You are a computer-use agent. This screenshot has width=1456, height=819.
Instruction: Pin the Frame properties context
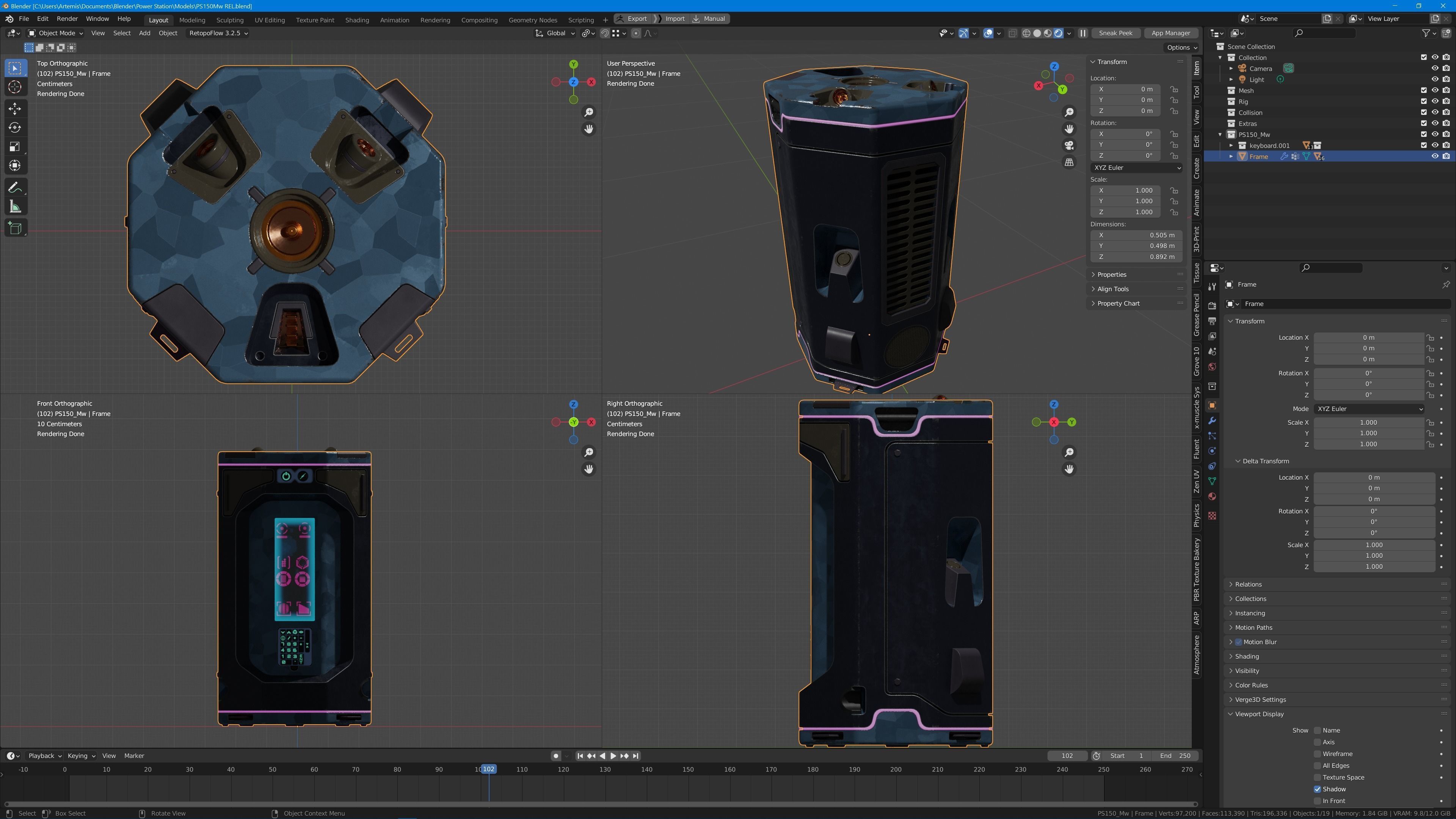coord(1446,285)
